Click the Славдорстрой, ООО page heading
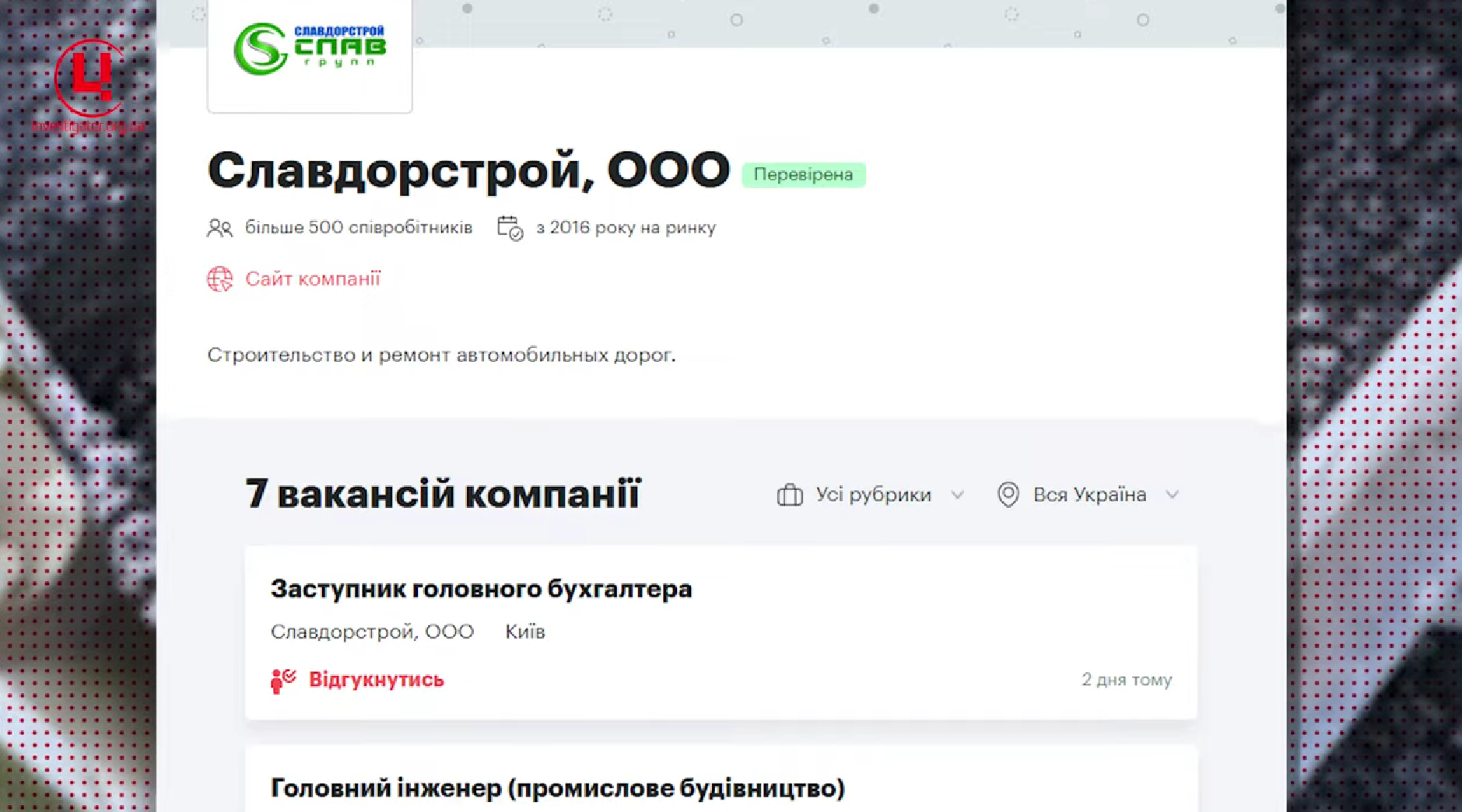The height and width of the screenshot is (812, 1462). click(x=468, y=170)
